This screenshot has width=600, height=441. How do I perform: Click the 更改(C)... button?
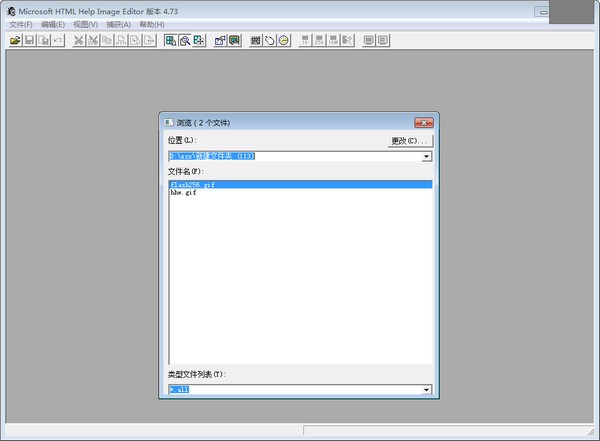pos(410,141)
